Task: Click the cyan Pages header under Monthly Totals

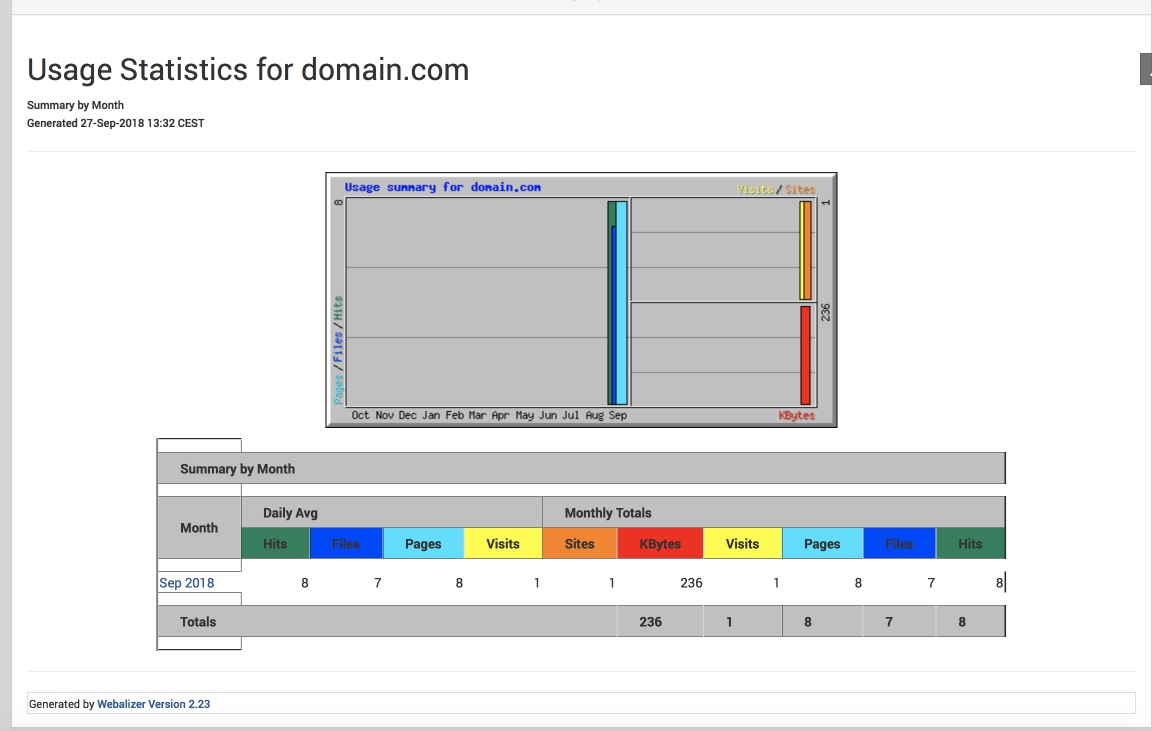Action: pos(822,544)
